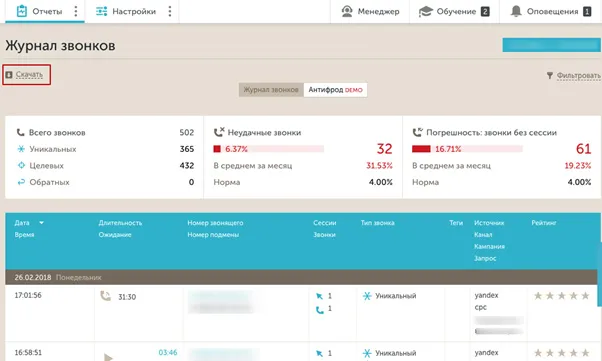Click the Уникальный asterisk icon in 17:01:56 row

[367, 296]
